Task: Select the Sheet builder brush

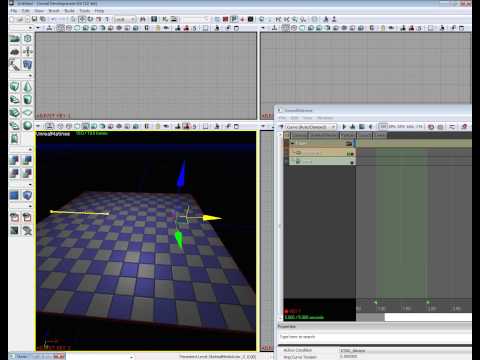Action: (x=27, y=112)
